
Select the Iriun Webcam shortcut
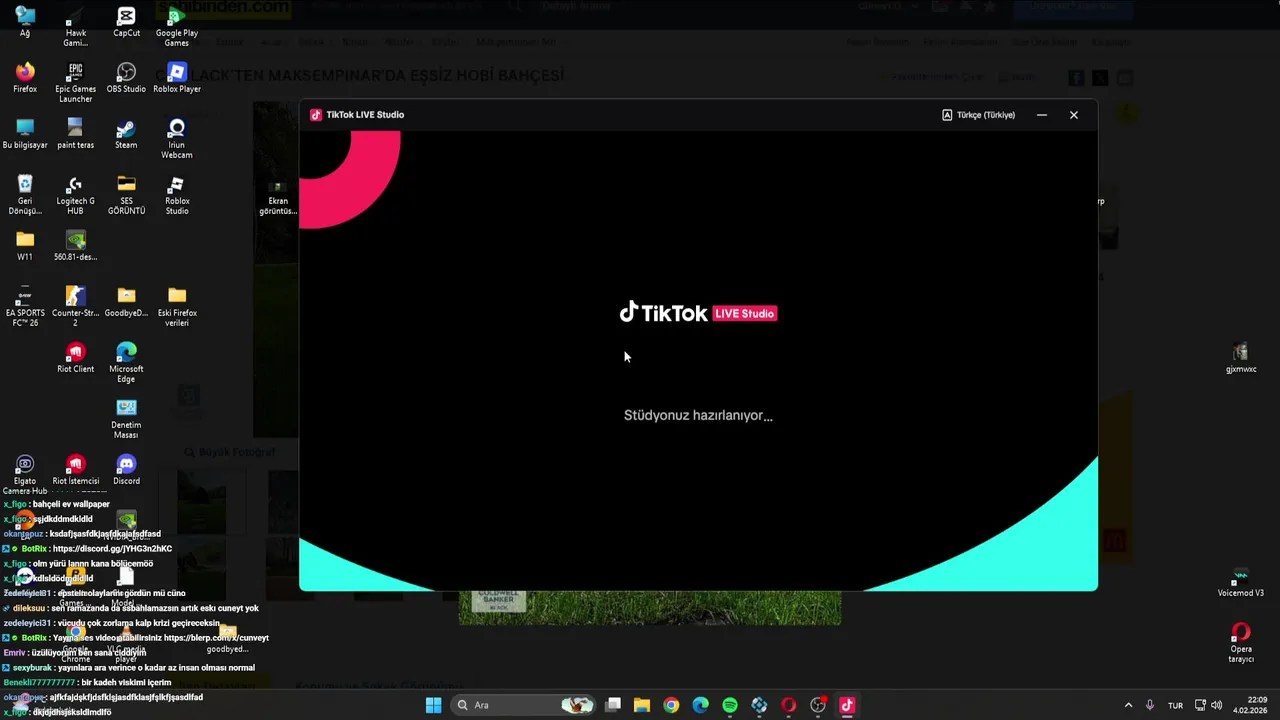[177, 139]
